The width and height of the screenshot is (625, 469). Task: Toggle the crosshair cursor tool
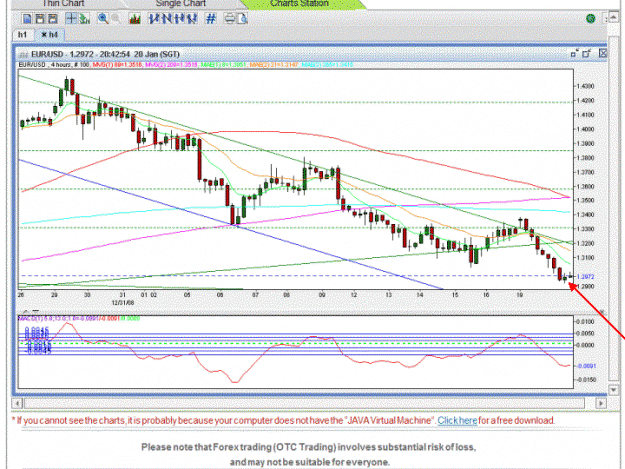[x=71, y=19]
